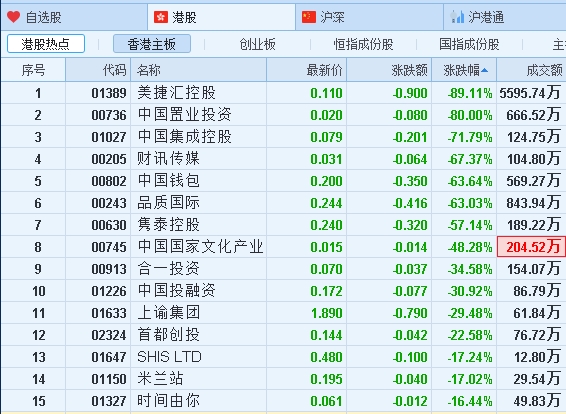This screenshot has height=414, width=566.
Task: Click stock code 01226
Action: click(x=109, y=292)
